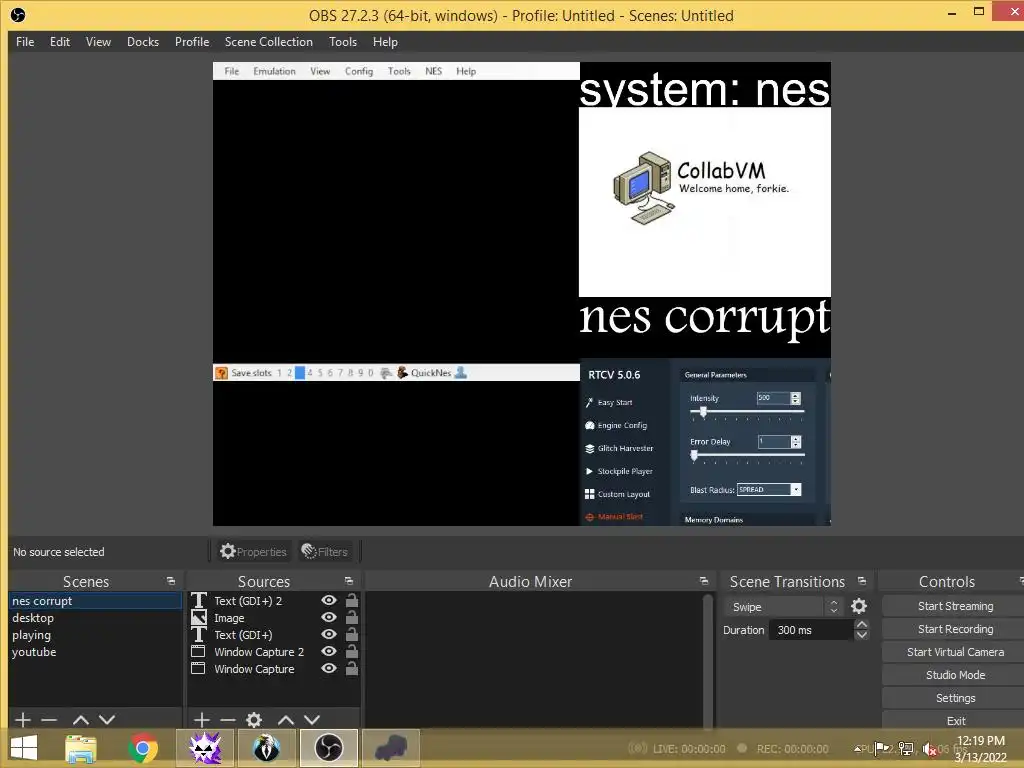Screen dimensions: 1024x768
Task: Decrease transition duration with down arrow
Action: [x=862, y=635]
